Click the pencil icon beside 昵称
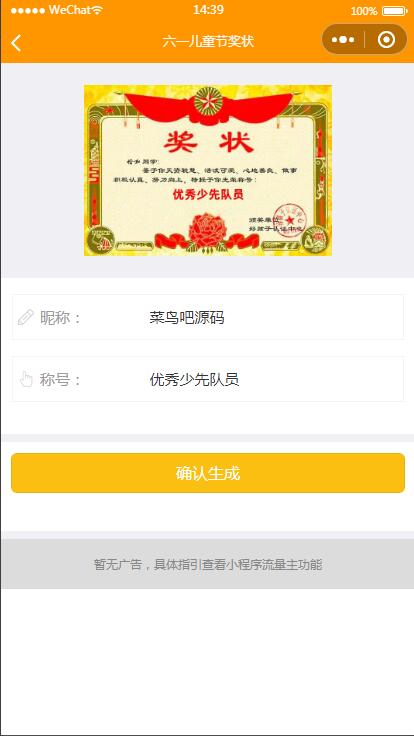The height and width of the screenshot is (736, 414). pyautogui.click(x=25, y=317)
